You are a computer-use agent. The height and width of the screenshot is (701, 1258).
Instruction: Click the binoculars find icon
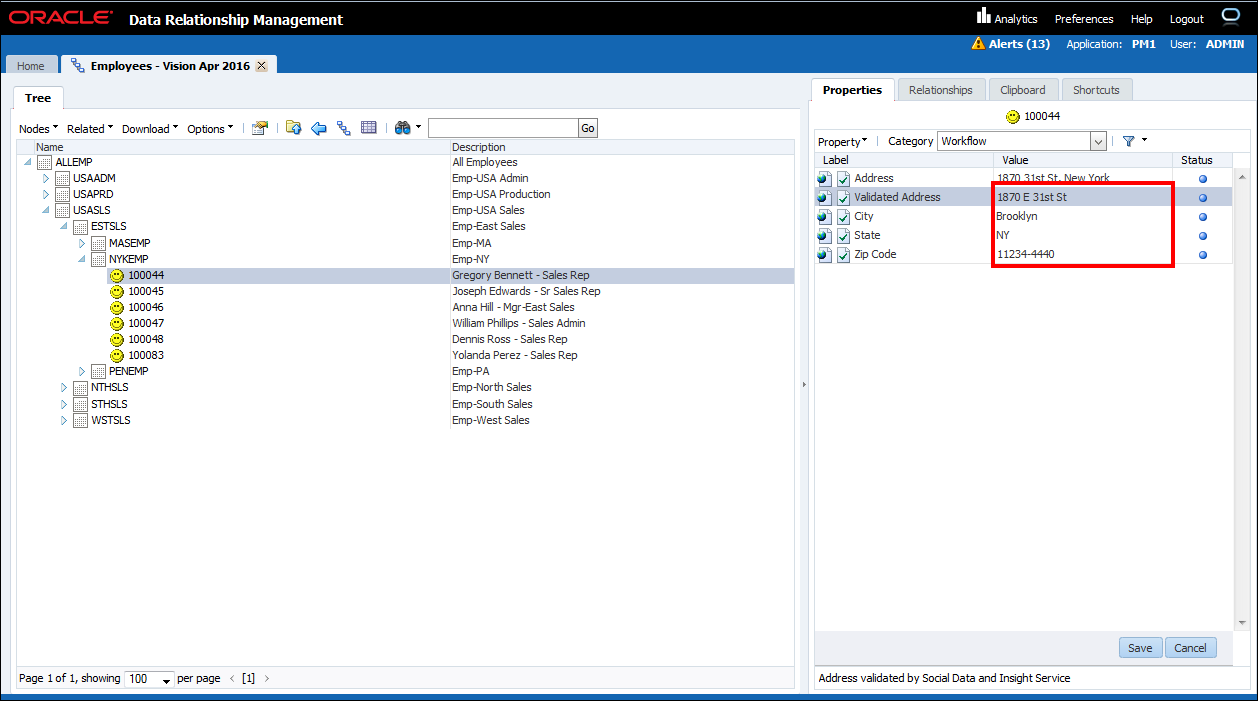click(402, 128)
